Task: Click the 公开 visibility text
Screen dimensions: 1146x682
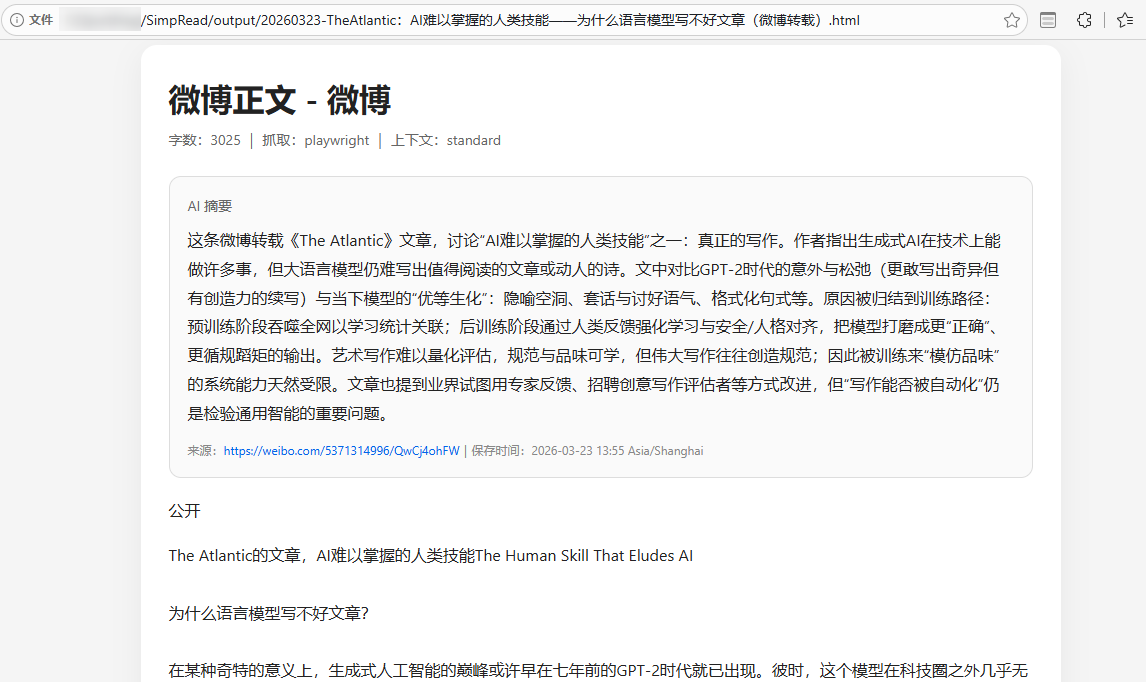Action: tap(184, 511)
